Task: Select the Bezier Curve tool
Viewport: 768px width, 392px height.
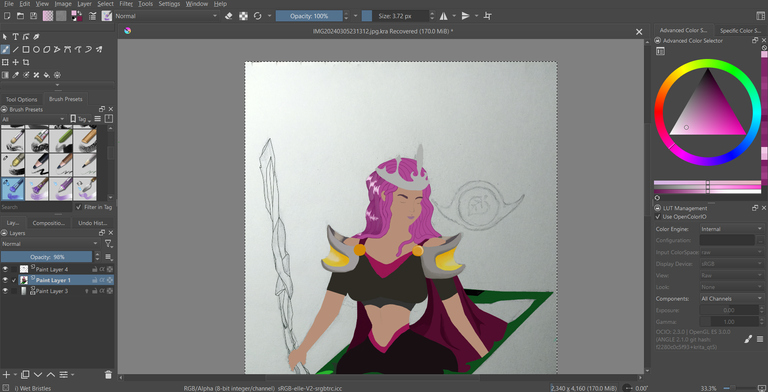Action: tap(68, 49)
